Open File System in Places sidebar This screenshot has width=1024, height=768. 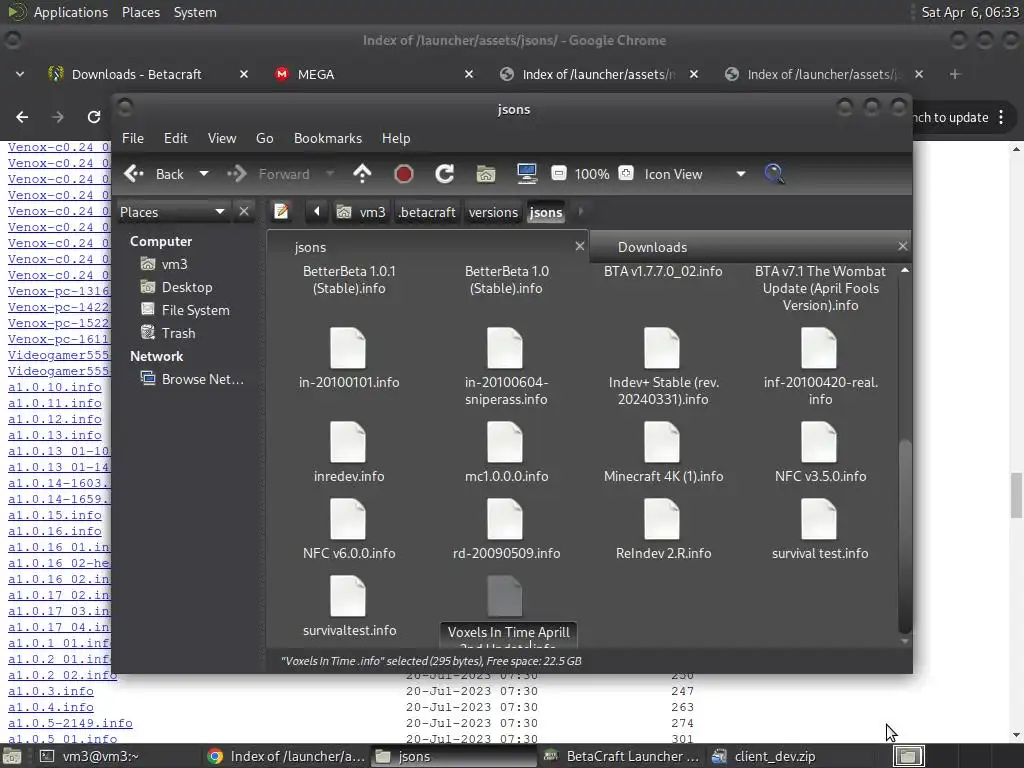195,310
